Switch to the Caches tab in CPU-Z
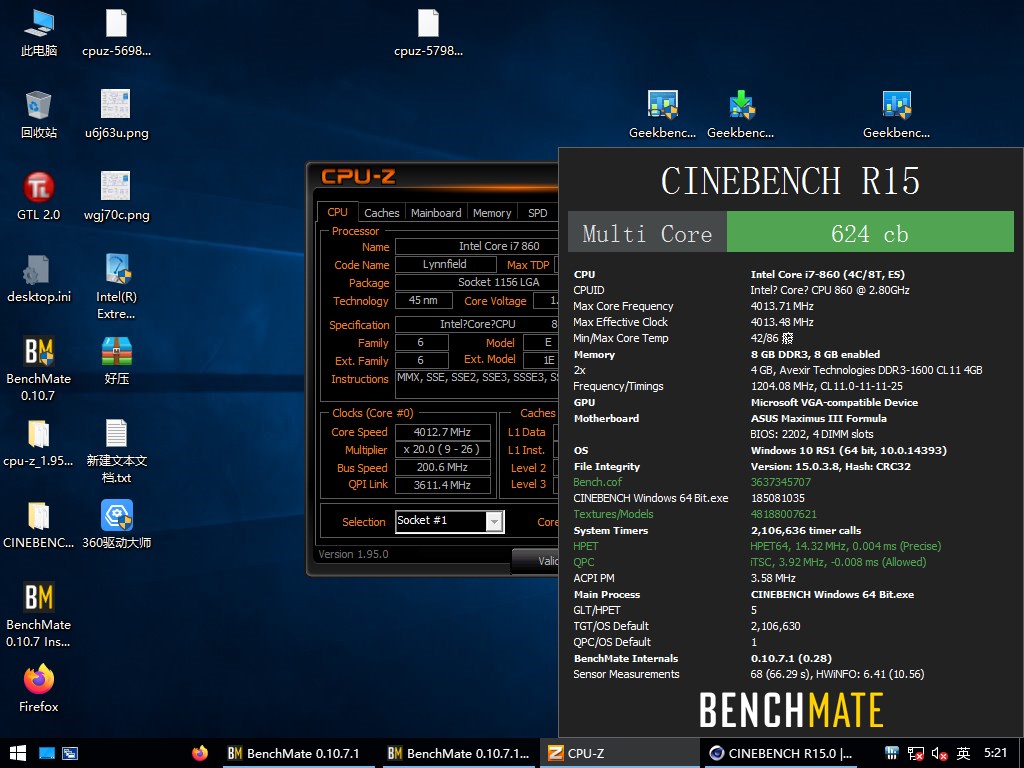The image size is (1024, 768). (x=381, y=213)
